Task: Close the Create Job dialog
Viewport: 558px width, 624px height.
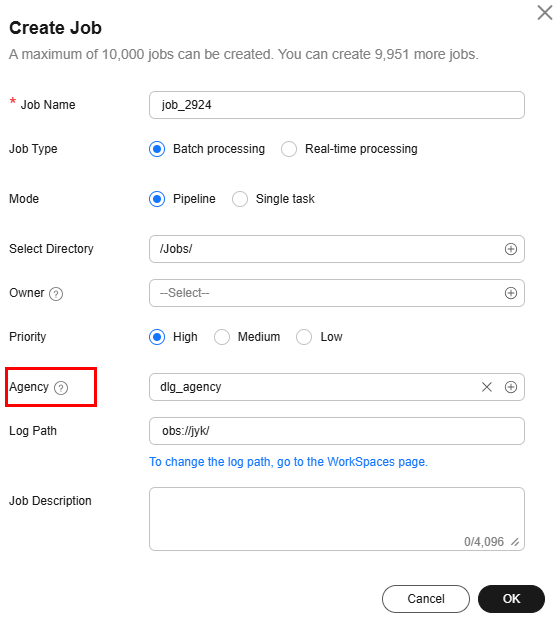Action: pyautogui.click(x=544, y=12)
